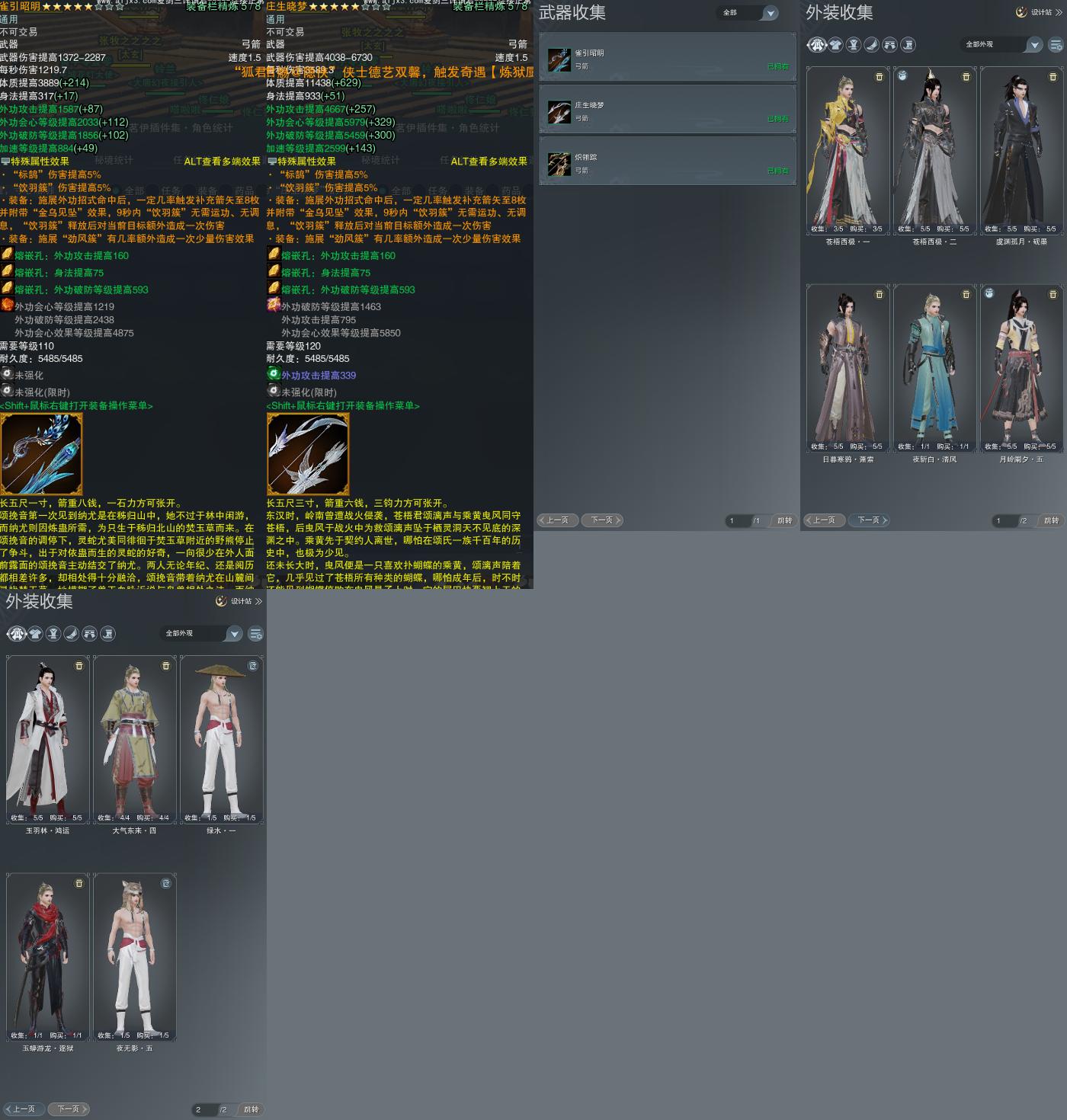This screenshot has height=1120, width=1067.
Task: Focus page number field in page 1 outfit panel
Action: [x=1005, y=521]
